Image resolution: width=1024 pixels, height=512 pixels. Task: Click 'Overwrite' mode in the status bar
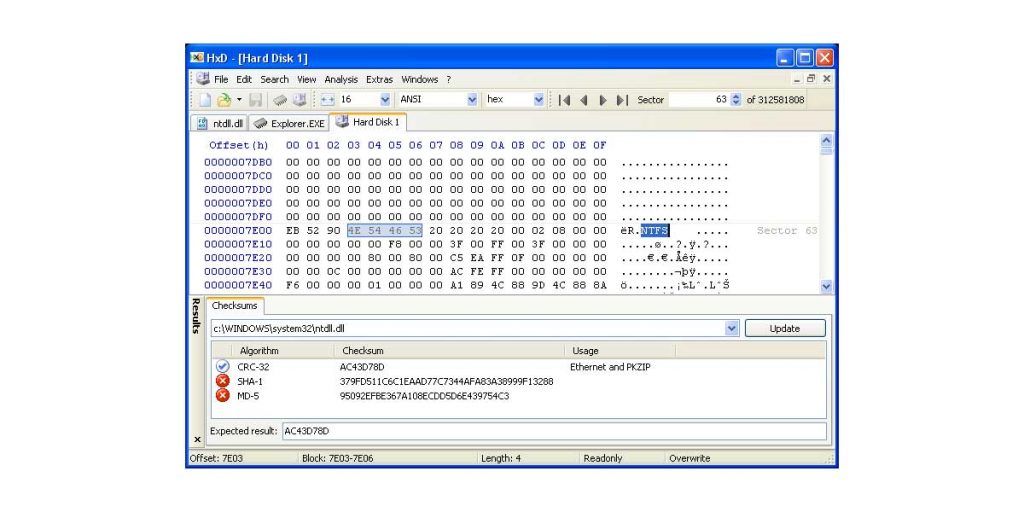[x=690, y=458]
